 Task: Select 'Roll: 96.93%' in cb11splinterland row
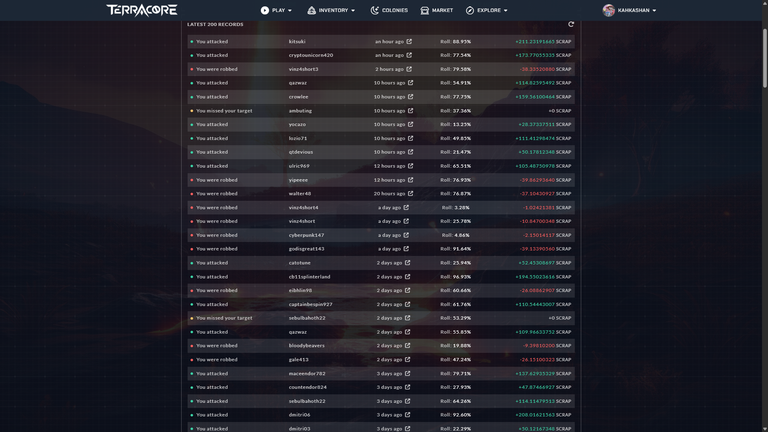point(455,277)
